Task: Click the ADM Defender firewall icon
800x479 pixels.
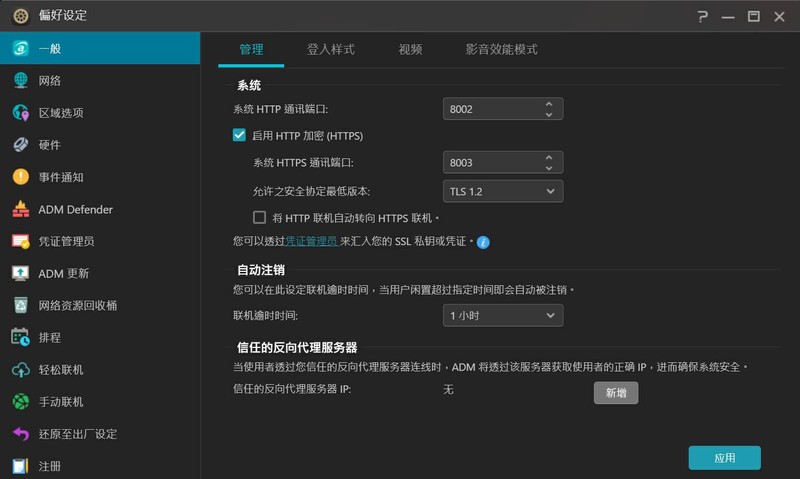Action: [20, 209]
